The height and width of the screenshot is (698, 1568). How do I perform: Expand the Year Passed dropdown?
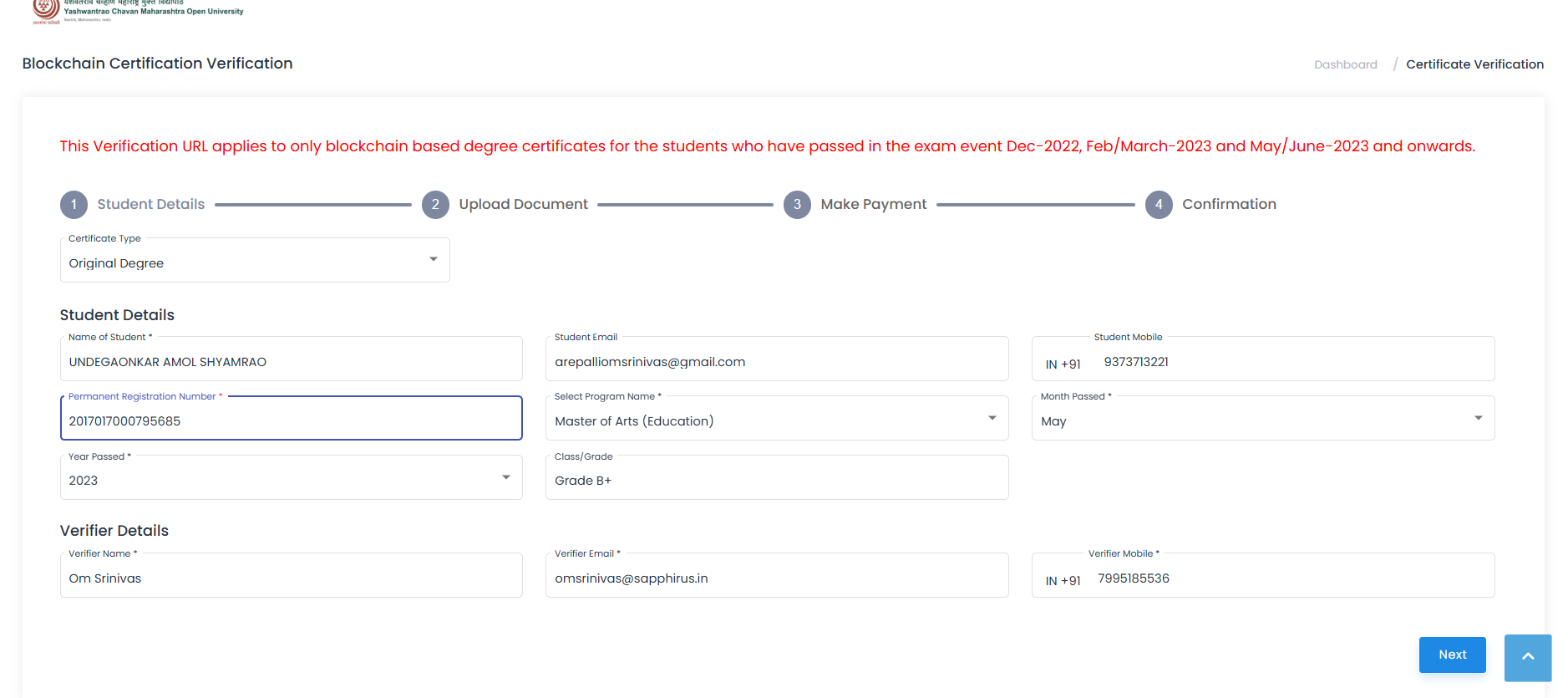tap(291, 480)
